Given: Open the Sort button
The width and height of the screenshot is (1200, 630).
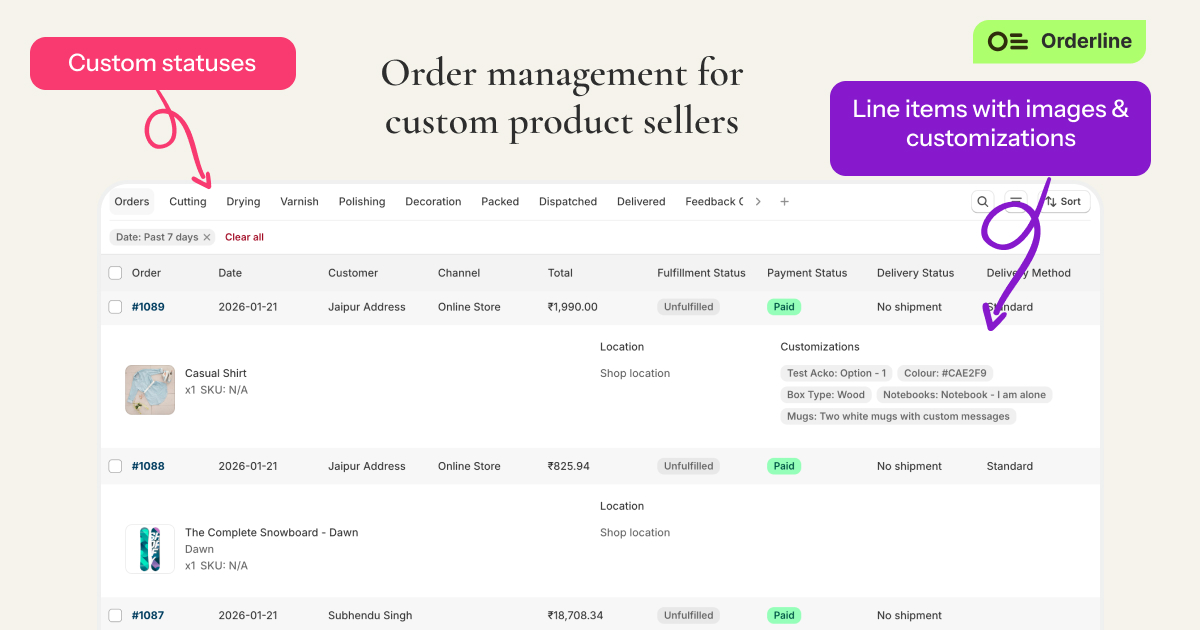Looking at the screenshot, I should [1063, 201].
